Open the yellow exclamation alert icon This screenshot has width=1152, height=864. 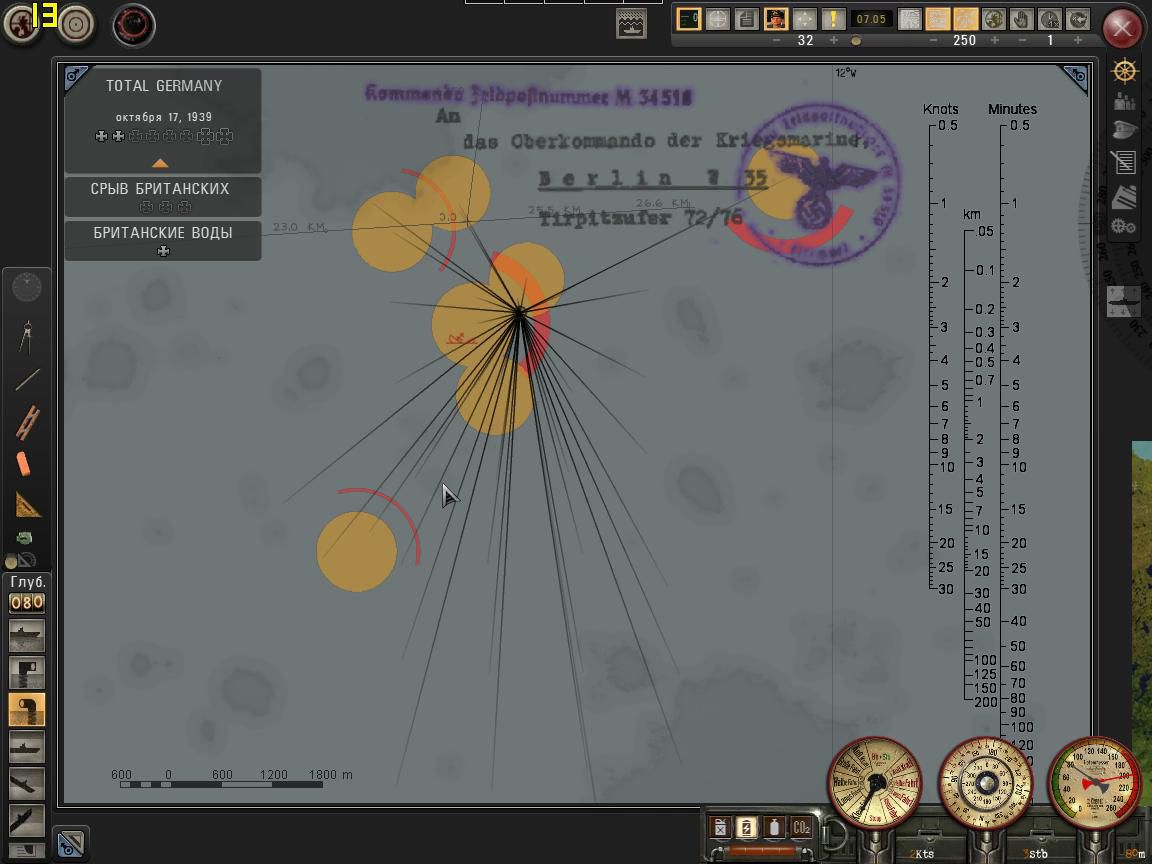click(833, 19)
